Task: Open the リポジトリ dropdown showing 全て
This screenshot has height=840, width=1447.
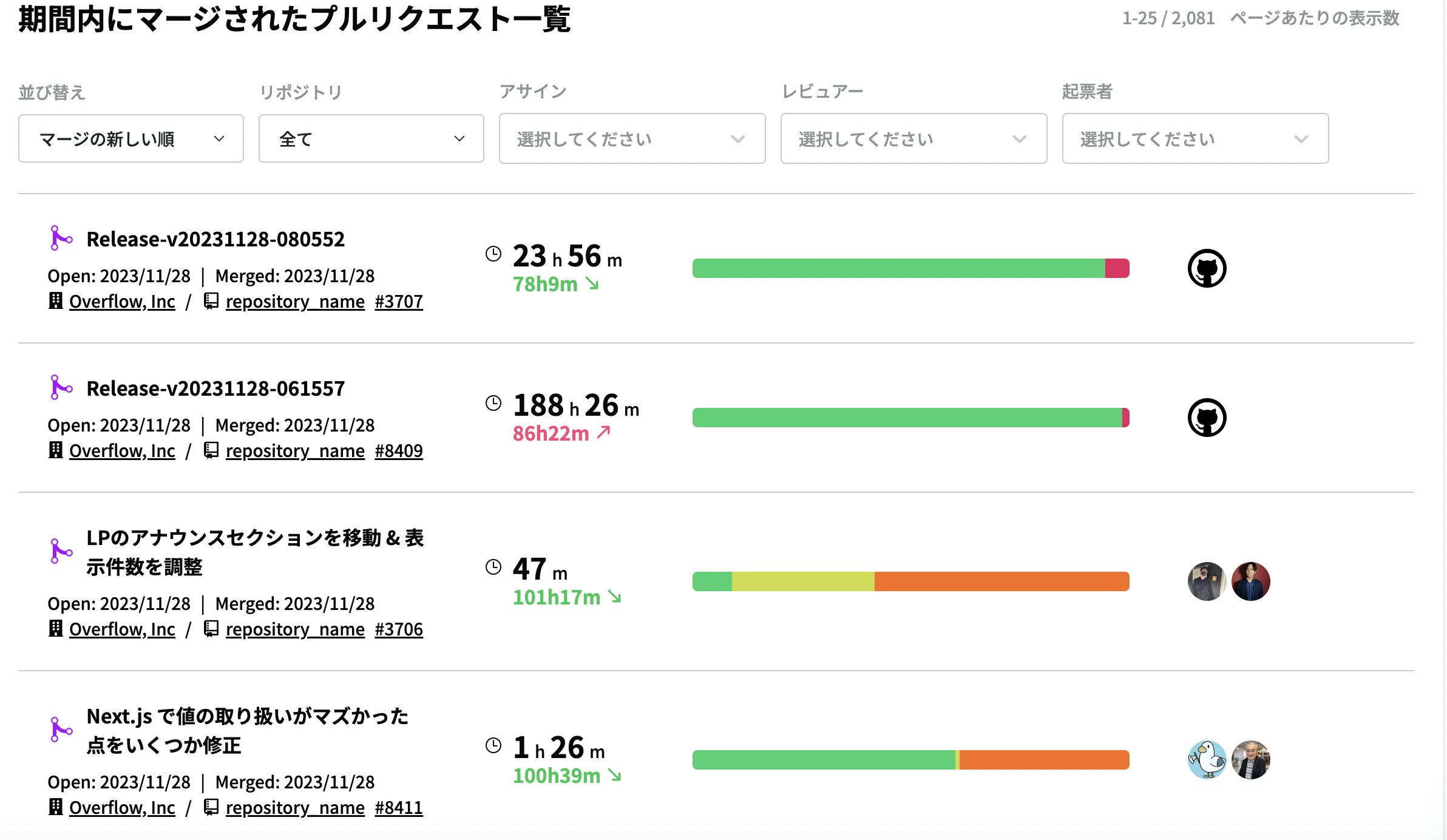Action: (x=371, y=139)
